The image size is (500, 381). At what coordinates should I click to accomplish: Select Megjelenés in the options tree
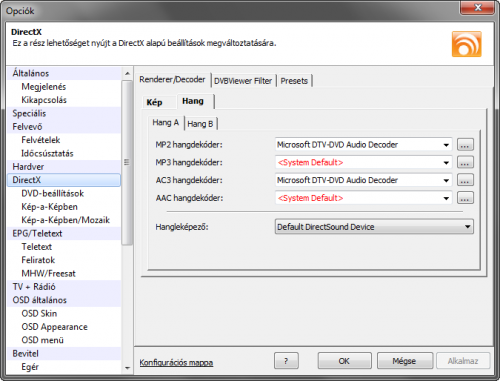click(64, 87)
